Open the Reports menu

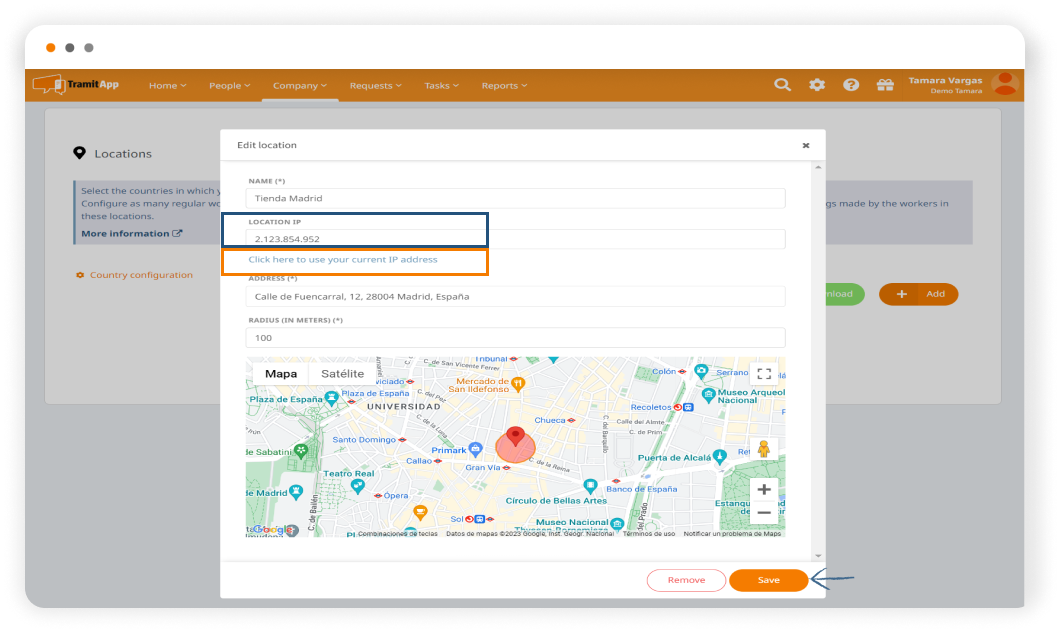pos(504,86)
